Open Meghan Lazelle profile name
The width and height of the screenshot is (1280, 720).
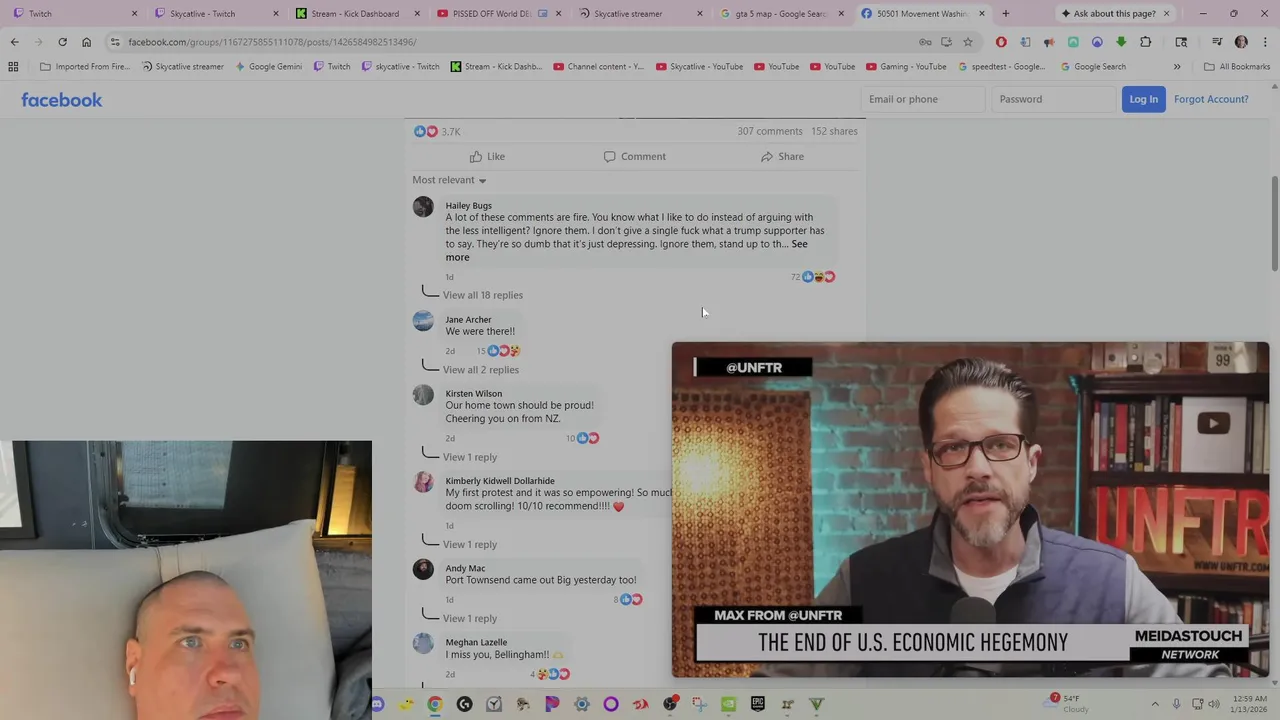point(476,642)
